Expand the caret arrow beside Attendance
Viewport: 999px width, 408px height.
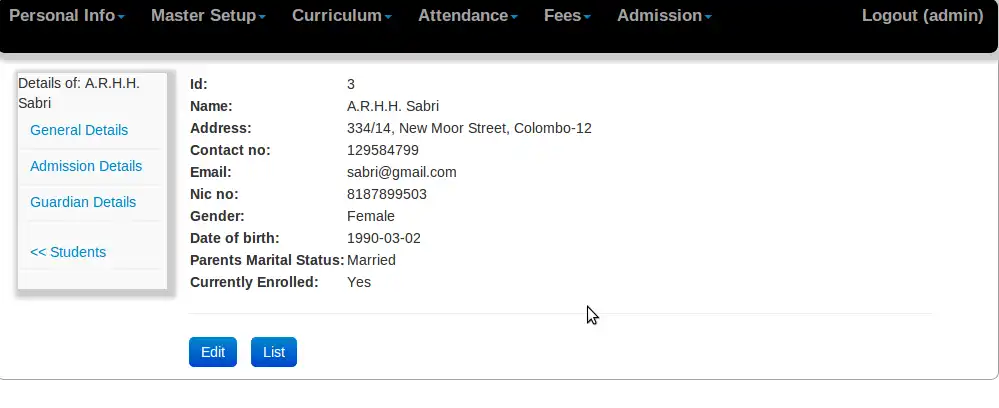click(x=514, y=18)
